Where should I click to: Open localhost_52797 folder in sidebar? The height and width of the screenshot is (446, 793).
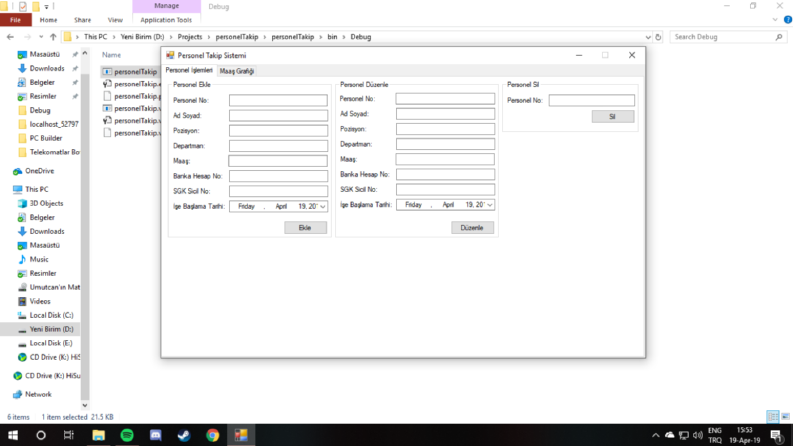54,124
